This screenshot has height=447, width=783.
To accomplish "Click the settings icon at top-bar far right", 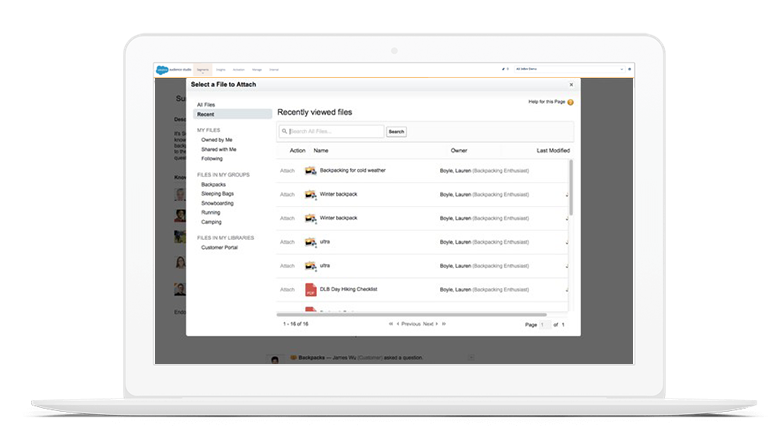I will [629, 69].
